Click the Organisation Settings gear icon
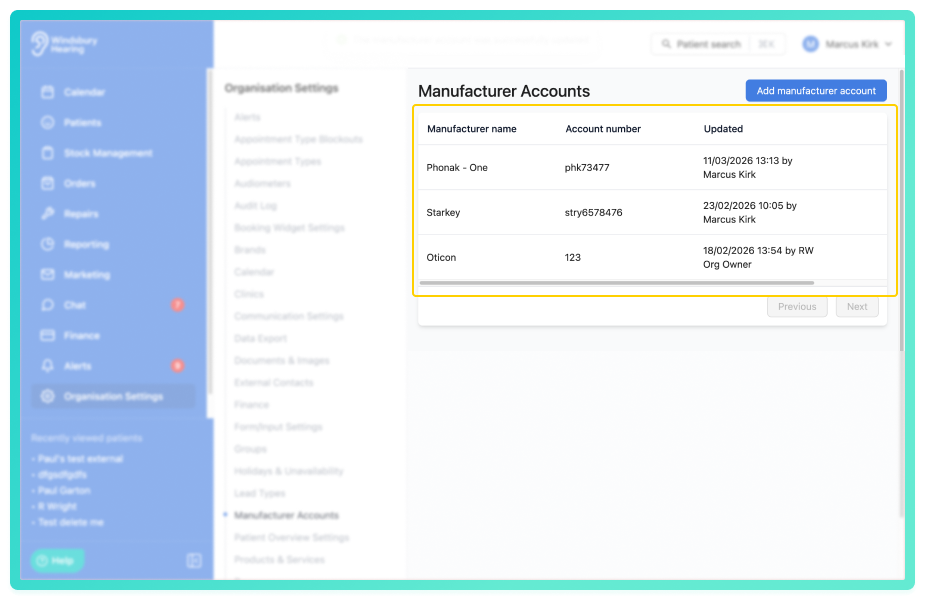The width and height of the screenshot is (925, 600). pos(48,396)
